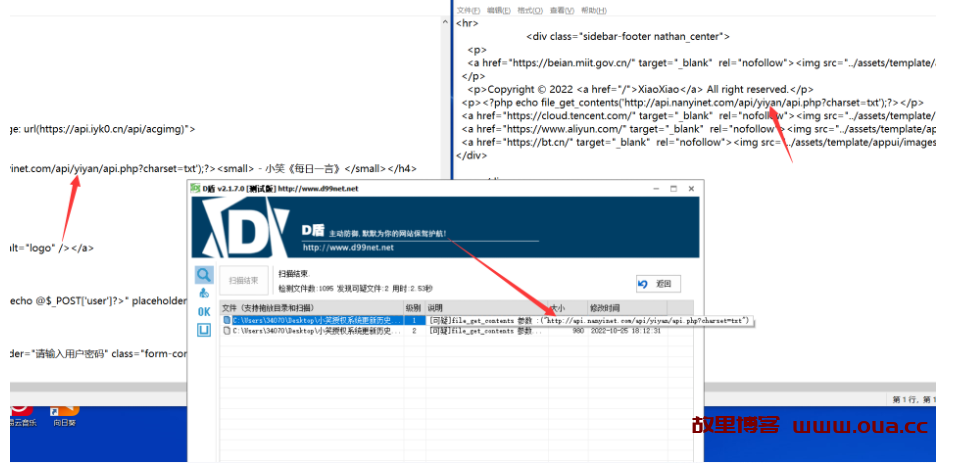The image size is (958, 463).
Task: Click the 文件 column header in results table
Action: pyautogui.click(x=312, y=307)
